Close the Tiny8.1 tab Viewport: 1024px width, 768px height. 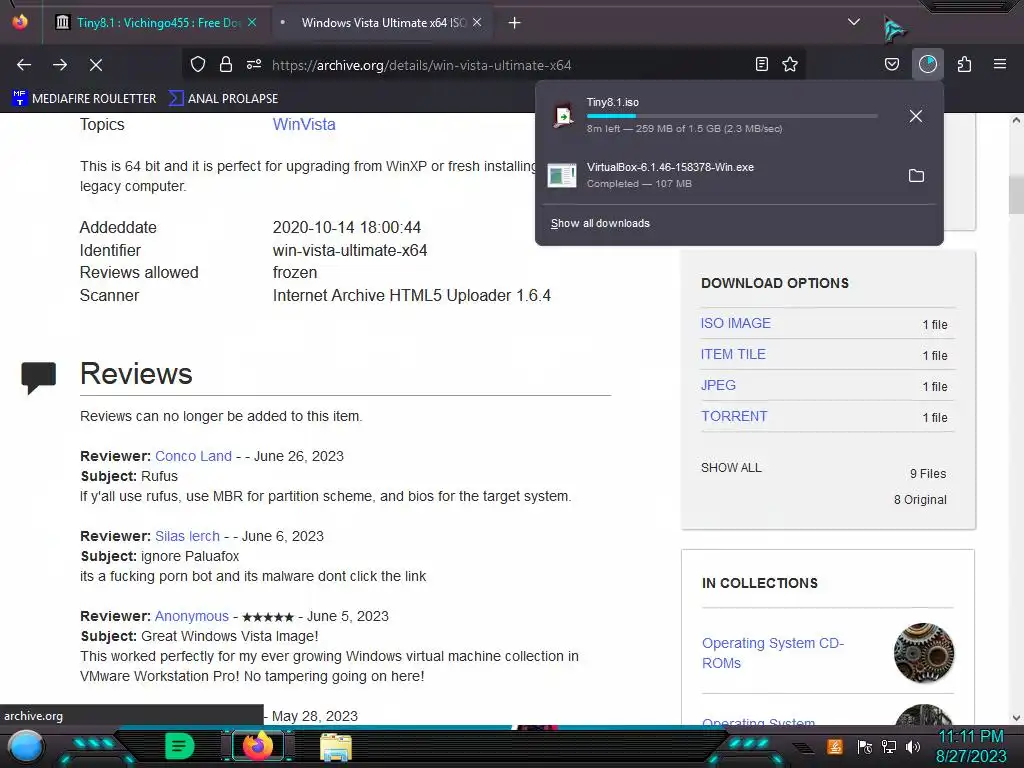(x=252, y=22)
